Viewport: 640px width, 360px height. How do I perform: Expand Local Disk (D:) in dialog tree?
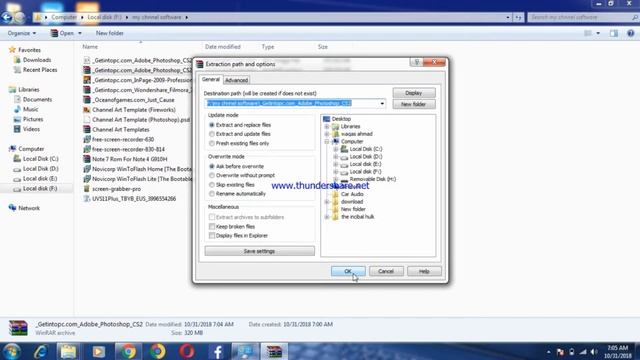[336, 157]
